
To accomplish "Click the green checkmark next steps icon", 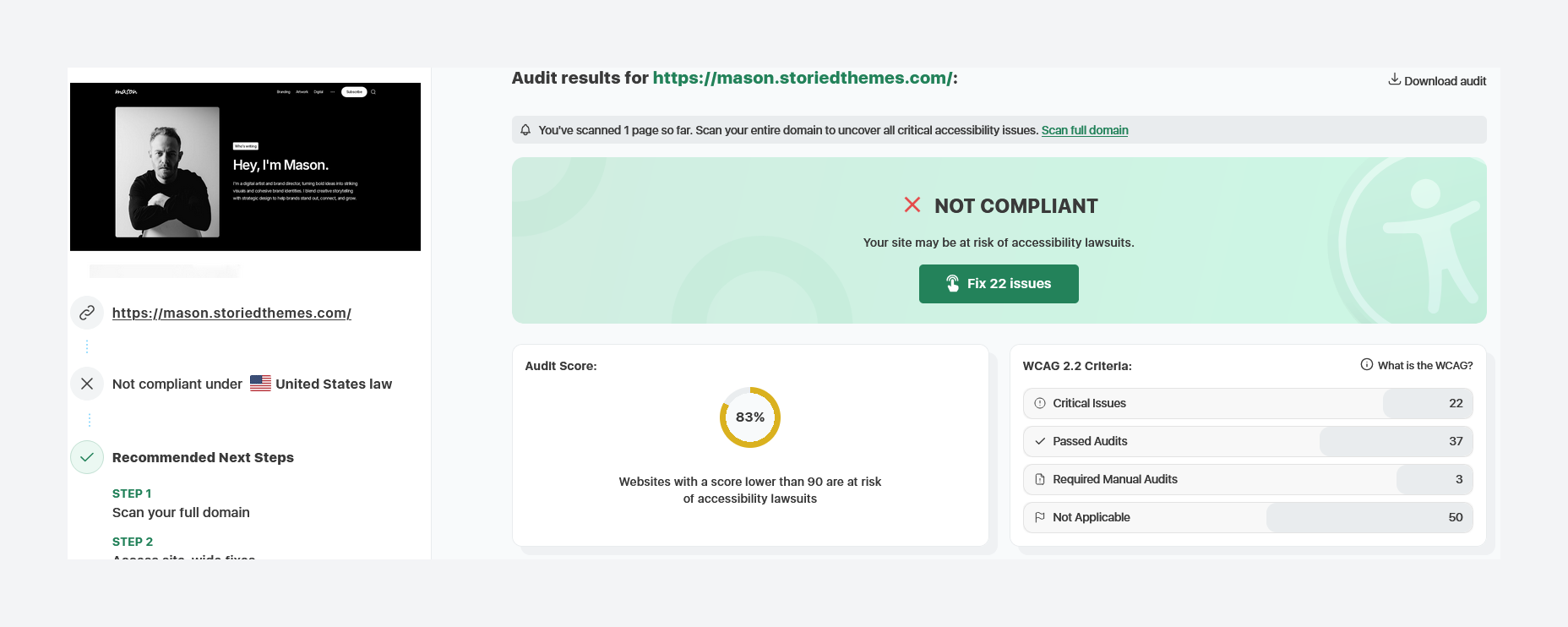I will pyautogui.click(x=87, y=457).
